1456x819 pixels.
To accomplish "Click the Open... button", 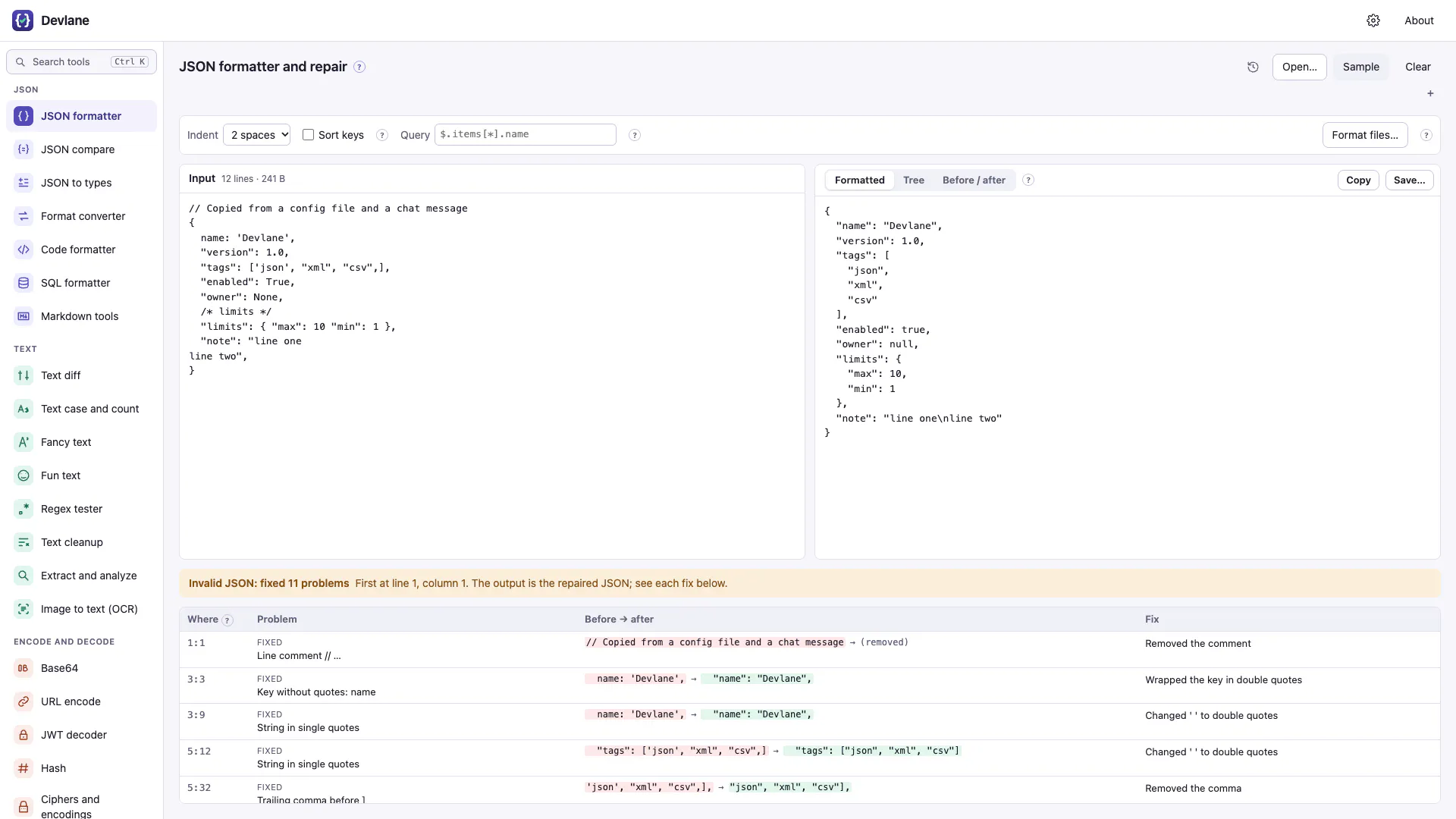I will pos(1299,67).
